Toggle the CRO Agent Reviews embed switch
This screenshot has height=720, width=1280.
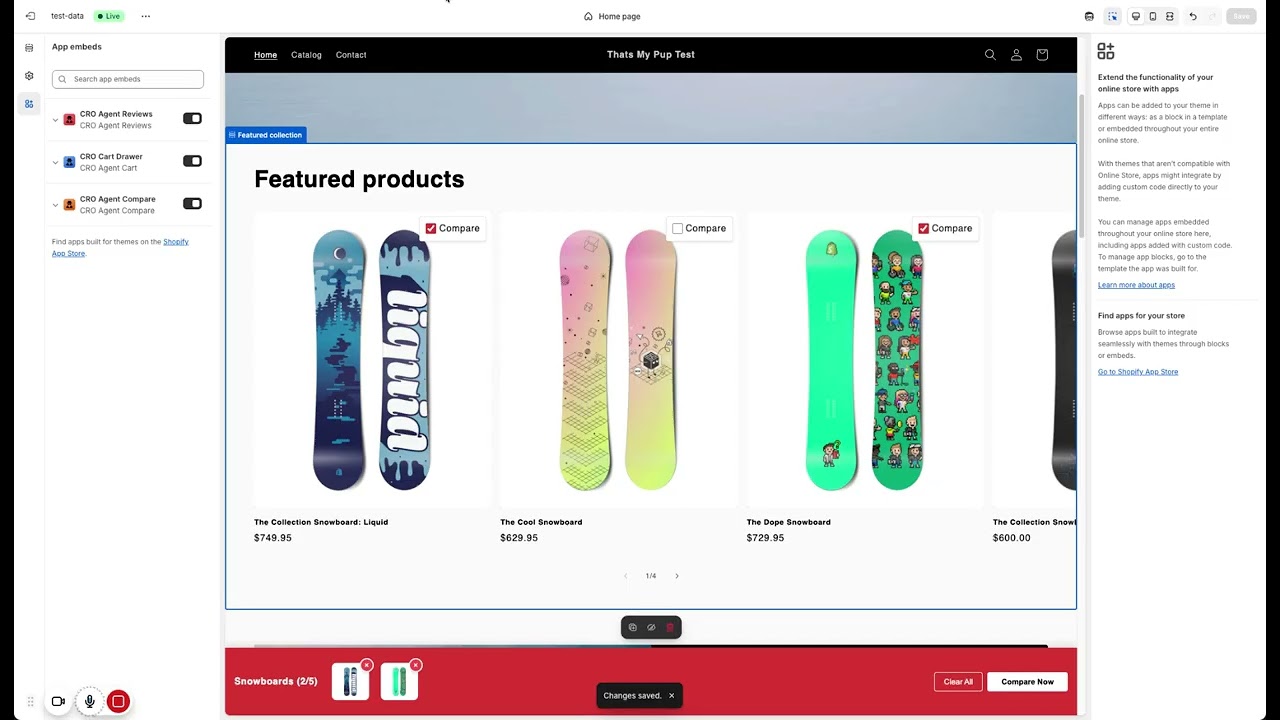click(x=192, y=118)
